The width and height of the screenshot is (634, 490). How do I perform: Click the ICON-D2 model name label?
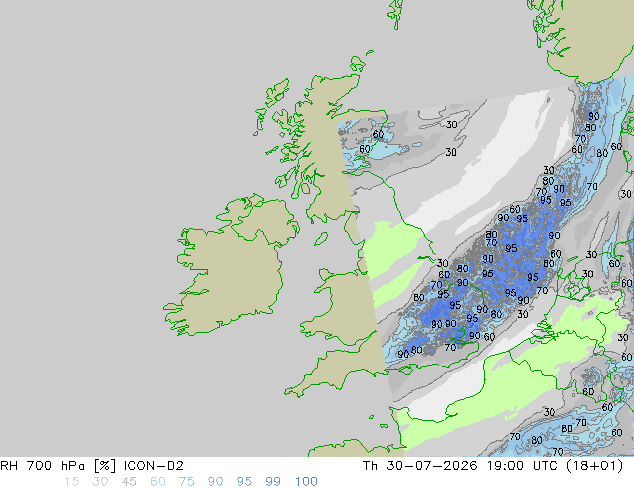[x=154, y=466]
